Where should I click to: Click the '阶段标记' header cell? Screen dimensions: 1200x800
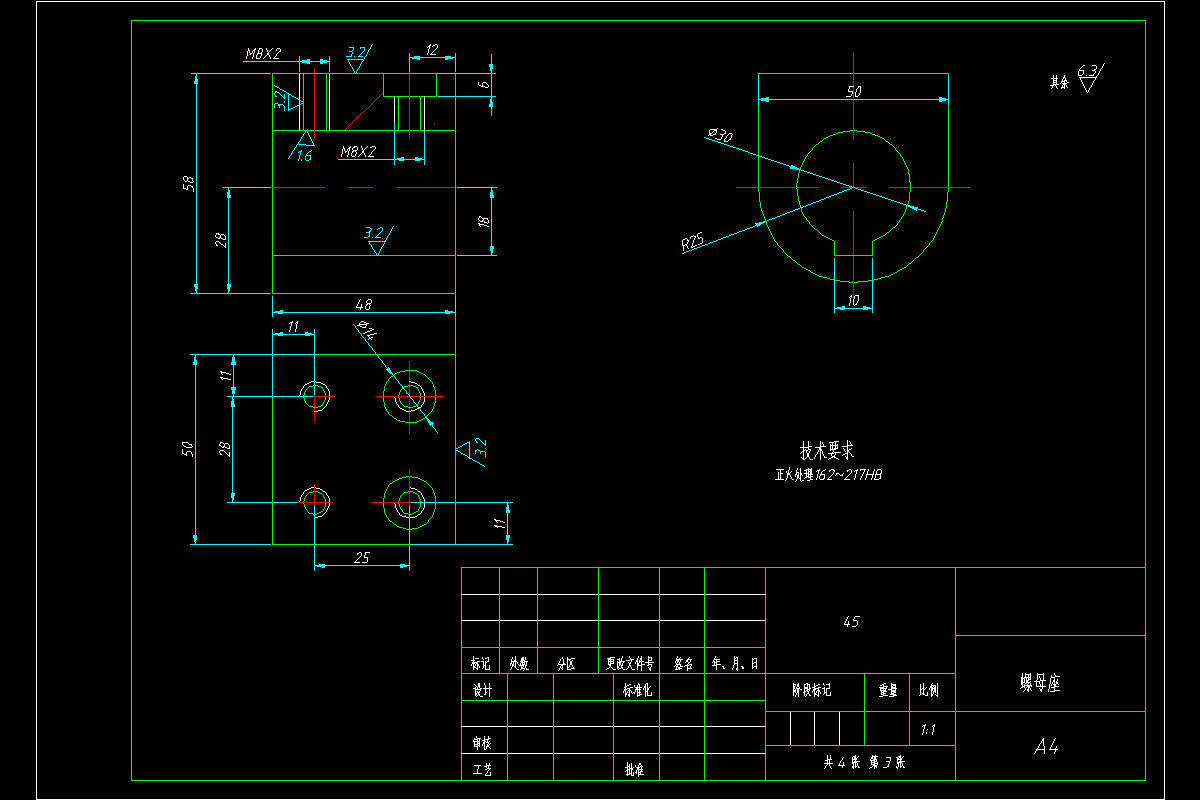(813, 690)
